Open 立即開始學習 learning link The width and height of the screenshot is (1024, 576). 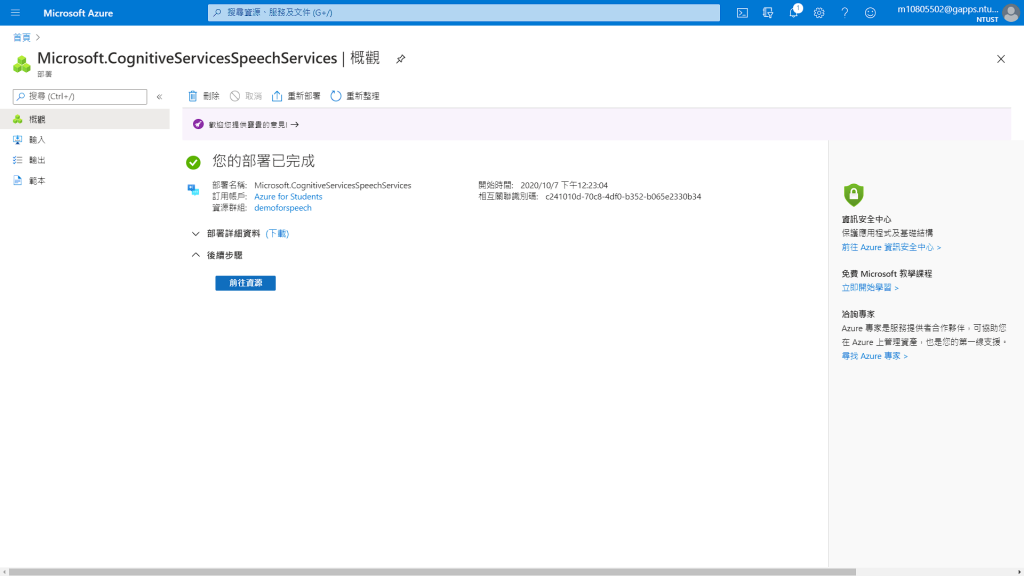(x=870, y=287)
